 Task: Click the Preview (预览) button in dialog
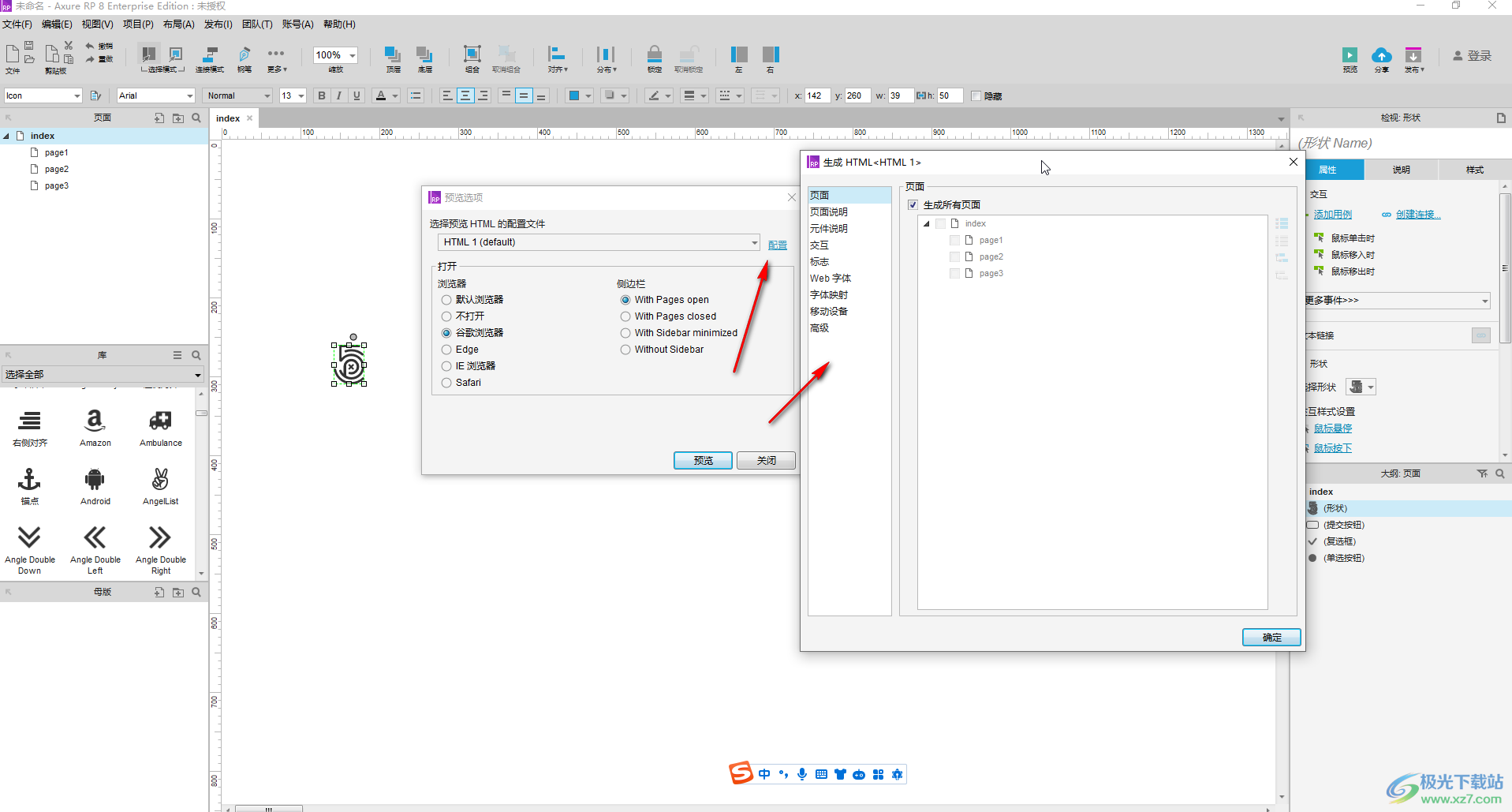coord(703,461)
